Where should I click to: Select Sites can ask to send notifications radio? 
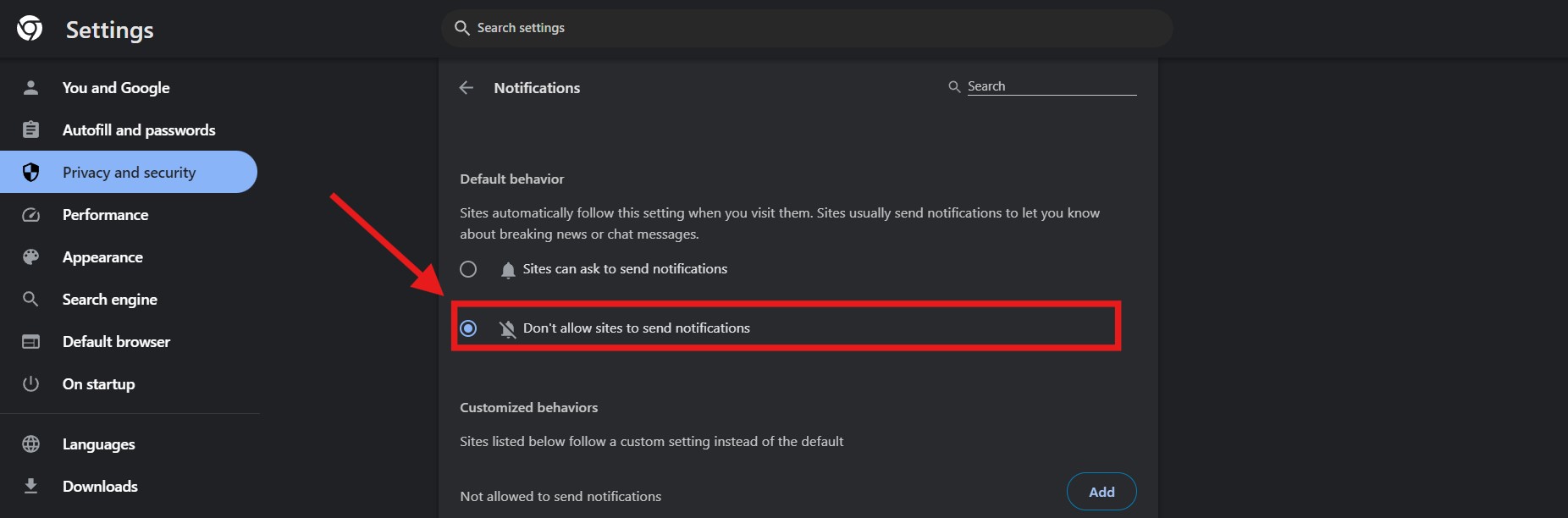point(468,269)
